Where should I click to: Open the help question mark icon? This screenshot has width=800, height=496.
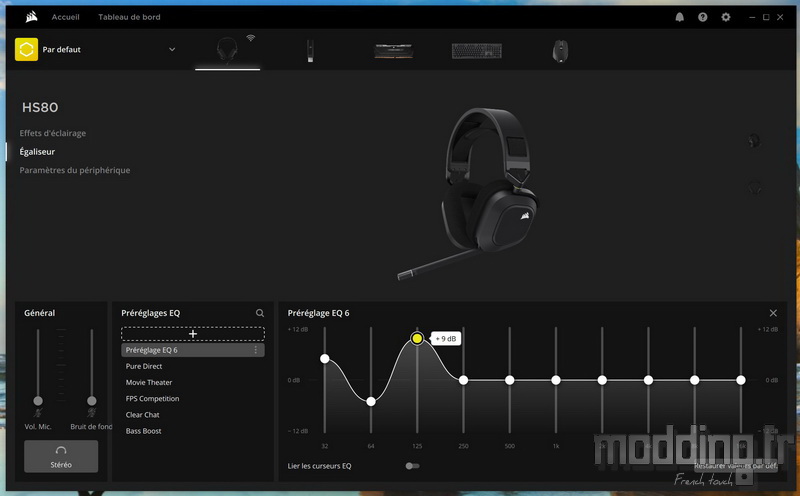coord(703,17)
